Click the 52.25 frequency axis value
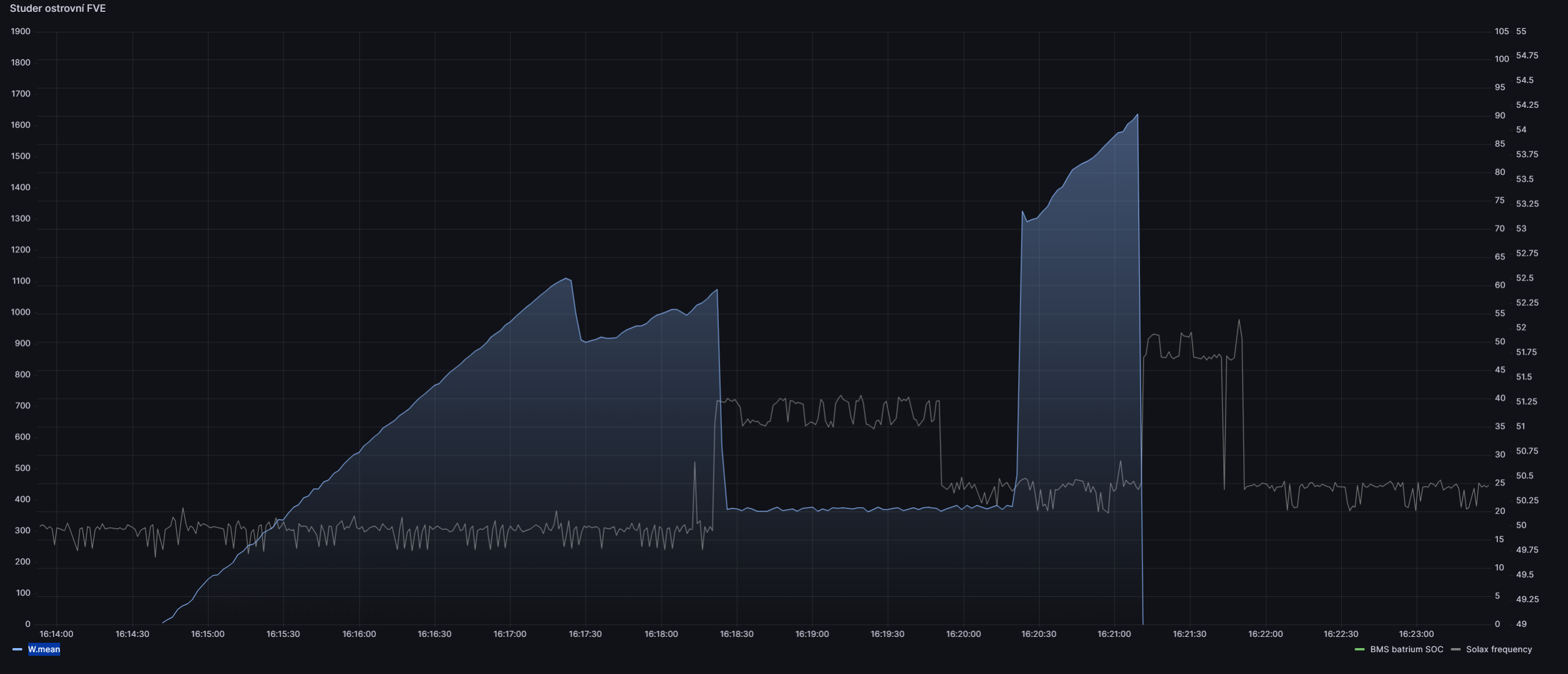Screen dimensions: 1568x674 point(1527,303)
